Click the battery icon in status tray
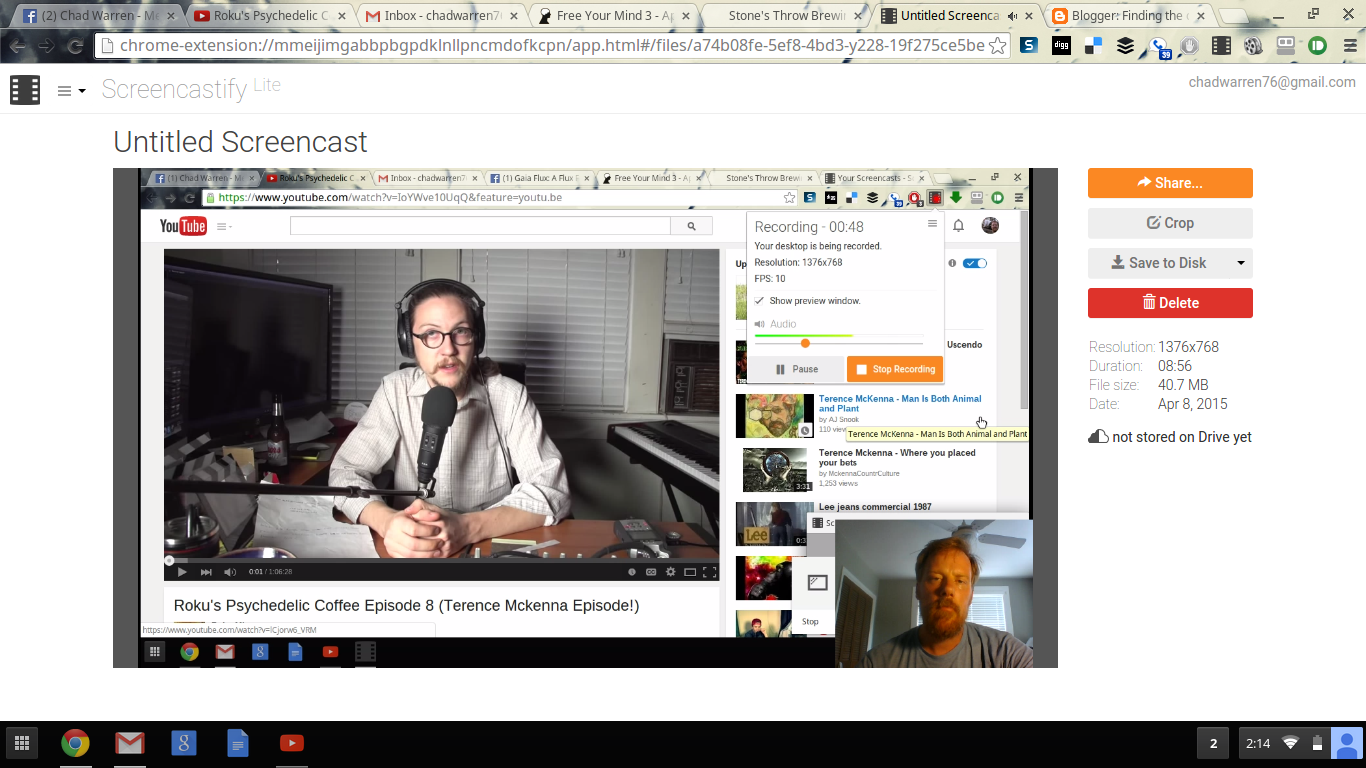Screen dimensions: 1366x768 click(x=1317, y=743)
